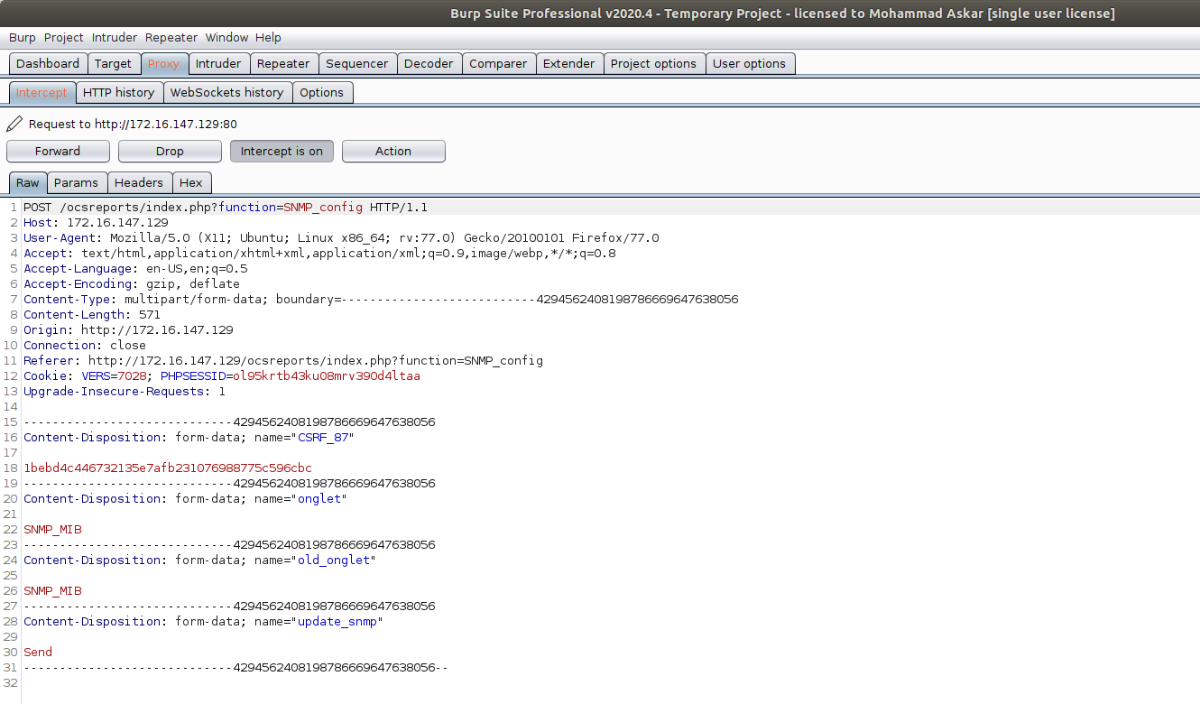Toggle the Intercept is on button

click(282, 151)
